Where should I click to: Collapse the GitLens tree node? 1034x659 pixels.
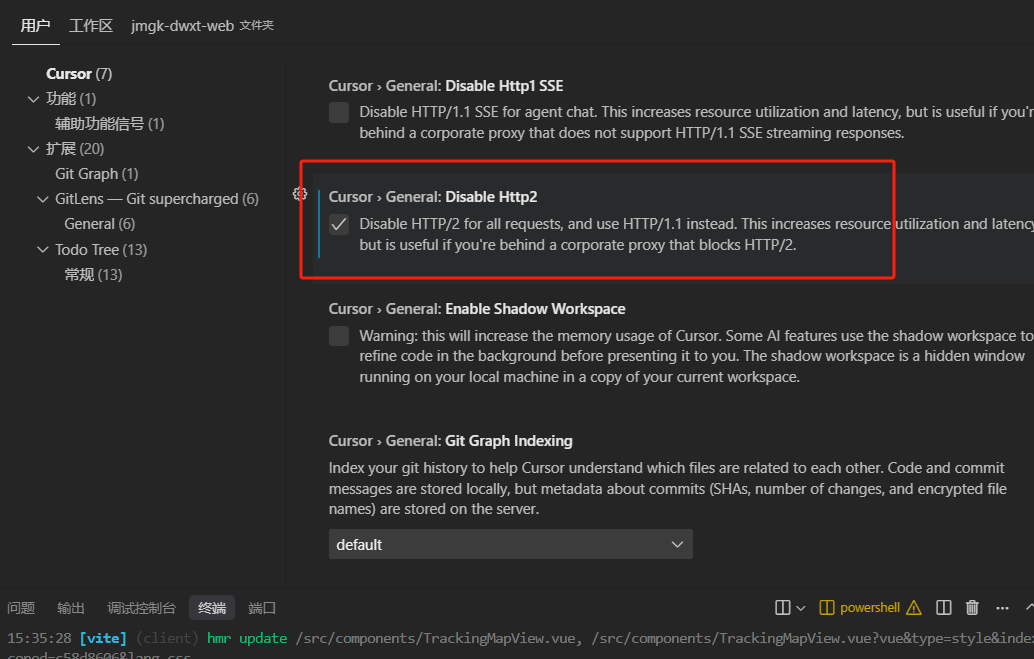pyautogui.click(x=43, y=199)
